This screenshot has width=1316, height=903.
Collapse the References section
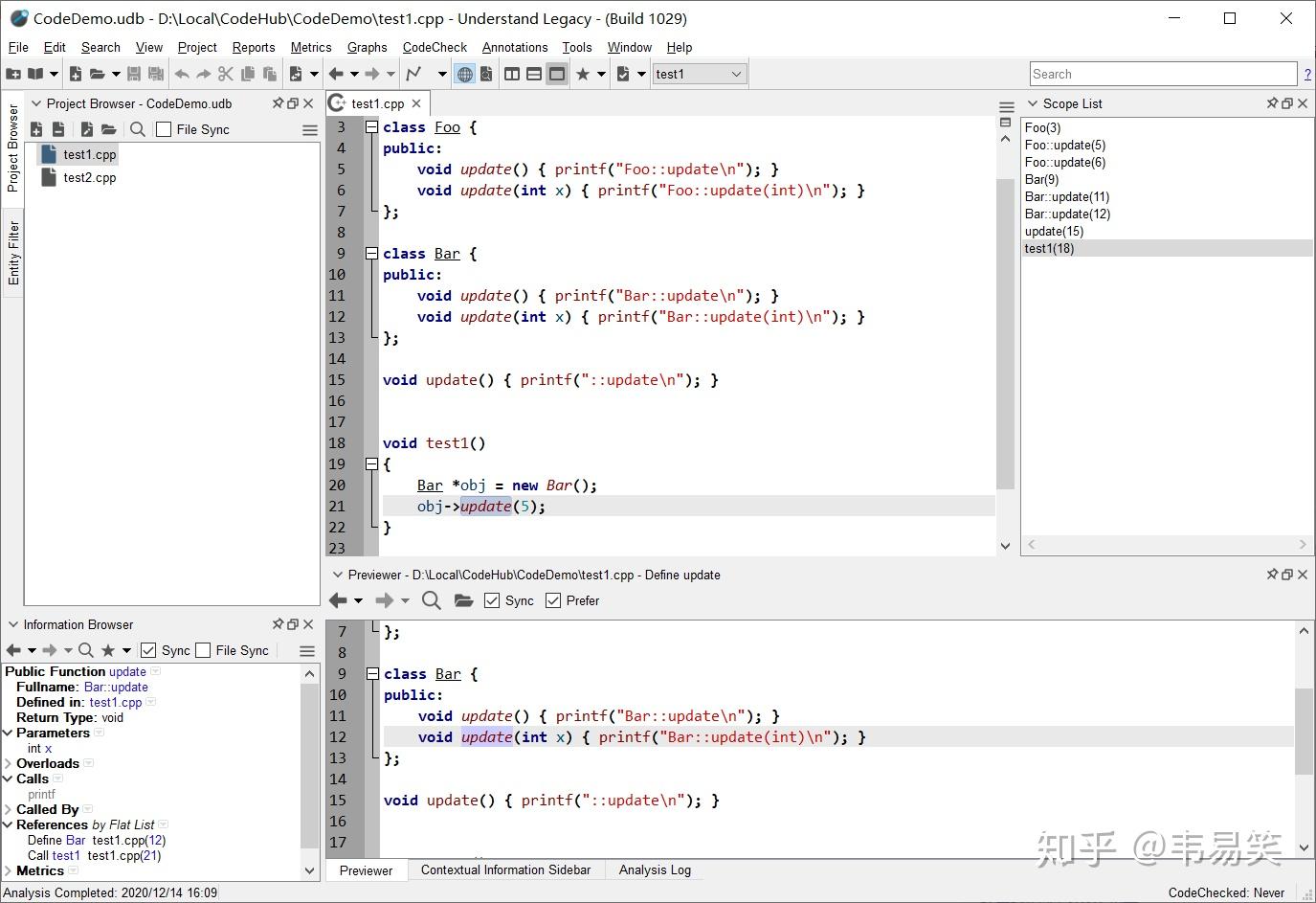(x=9, y=824)
